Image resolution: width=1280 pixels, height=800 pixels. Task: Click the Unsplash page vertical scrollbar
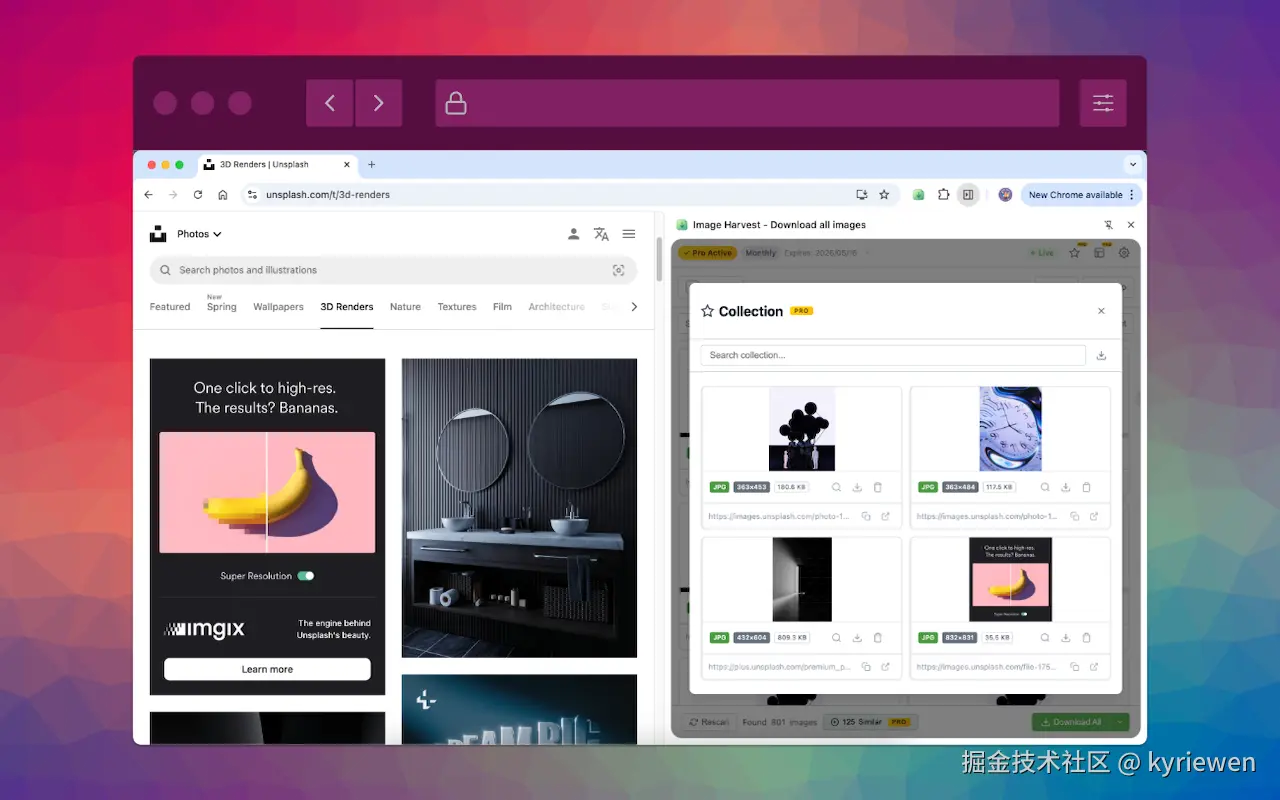coord(660,260)
